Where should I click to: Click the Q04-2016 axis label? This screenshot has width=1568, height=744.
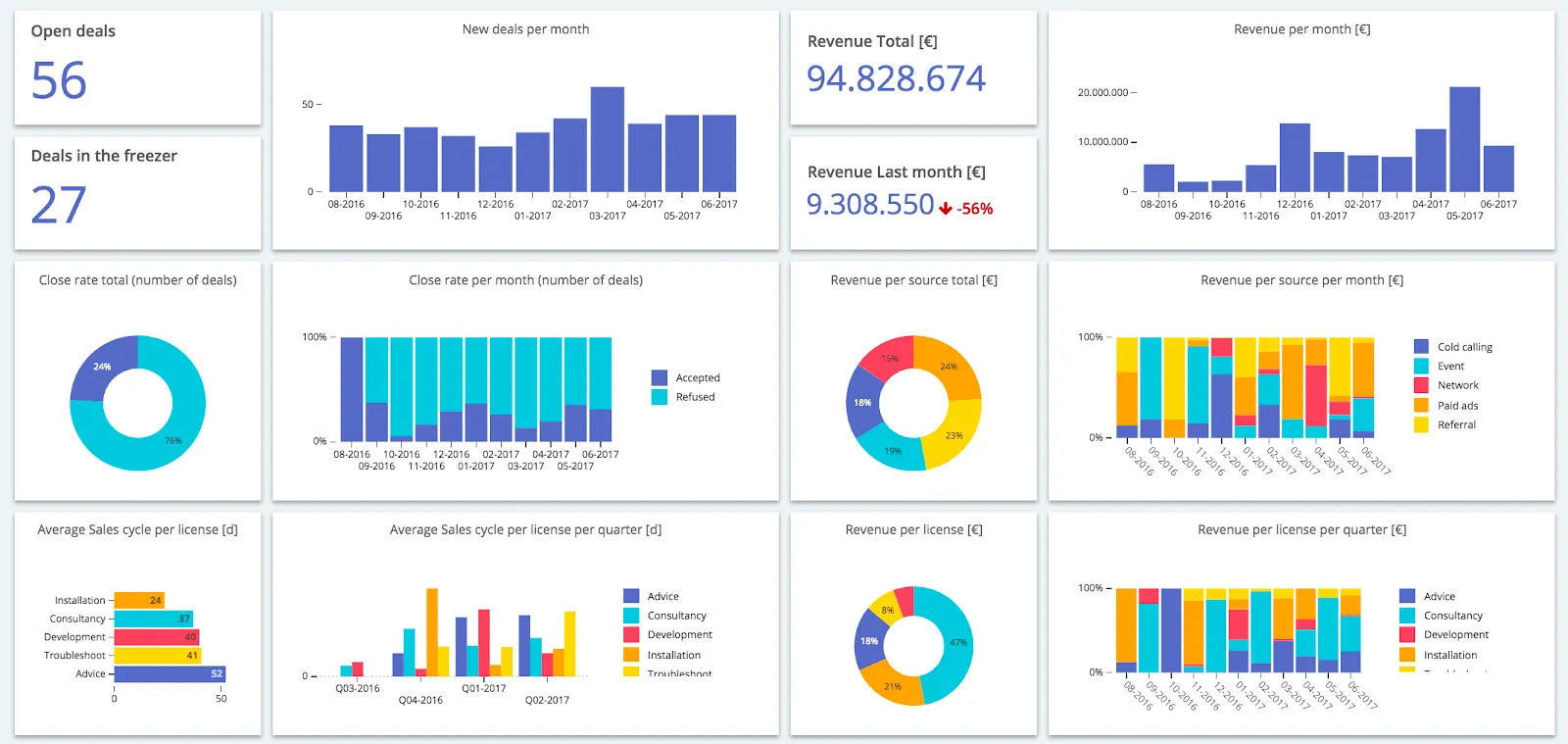click(x=420, y=700)
